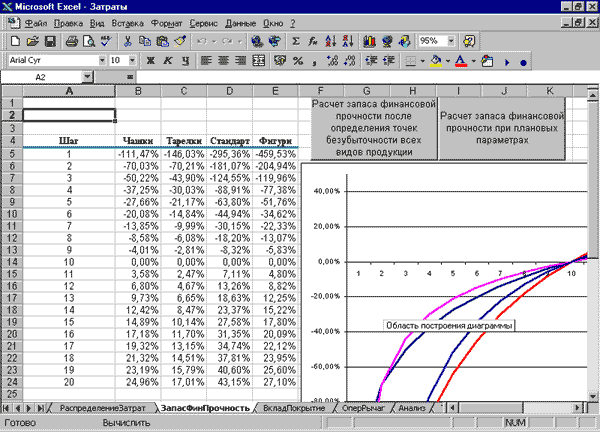Viewport: 600px width, 432px height.
Task: Apply the red font color A
Action: click(x=461, y=61)
